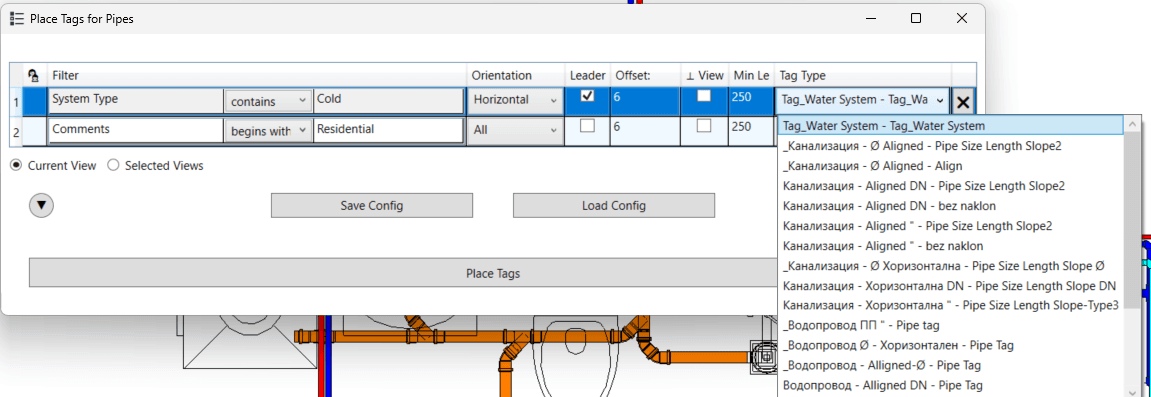The width and height of the screenshot is (1151, 397).
Task: Click the 'Cold' filter value field
Action: (x=388, y=101)
